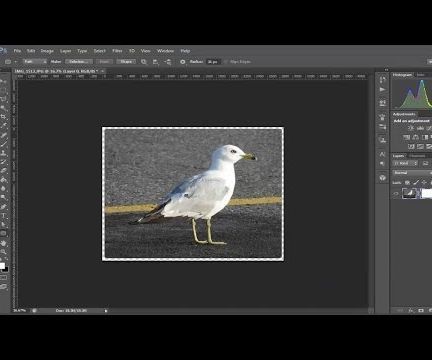Select the Zoom tool in toolbox
Screen dimensions: 432x360
tap(3, 252)
